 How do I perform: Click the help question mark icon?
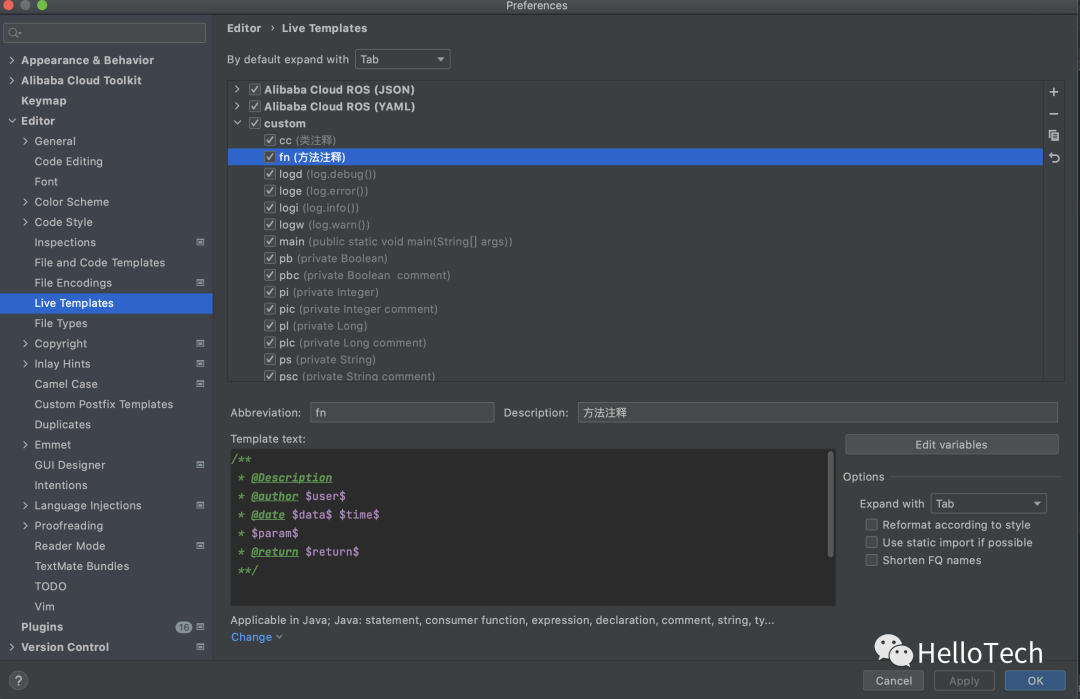[18, 681]
